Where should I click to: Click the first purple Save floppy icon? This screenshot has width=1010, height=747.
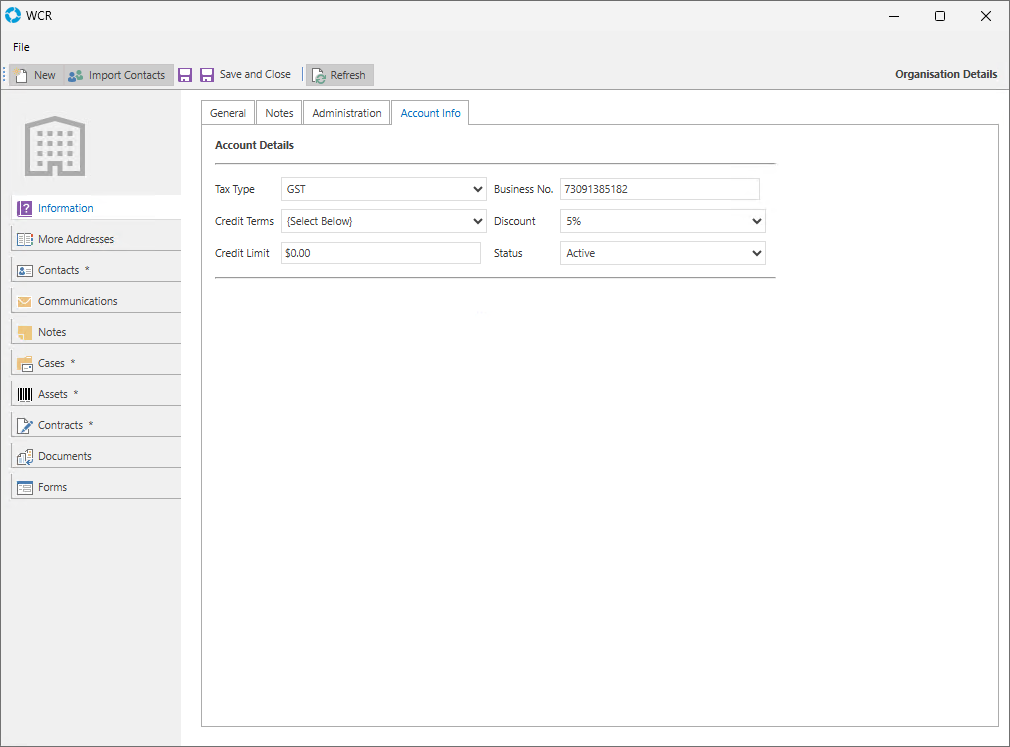pos(185,75)
